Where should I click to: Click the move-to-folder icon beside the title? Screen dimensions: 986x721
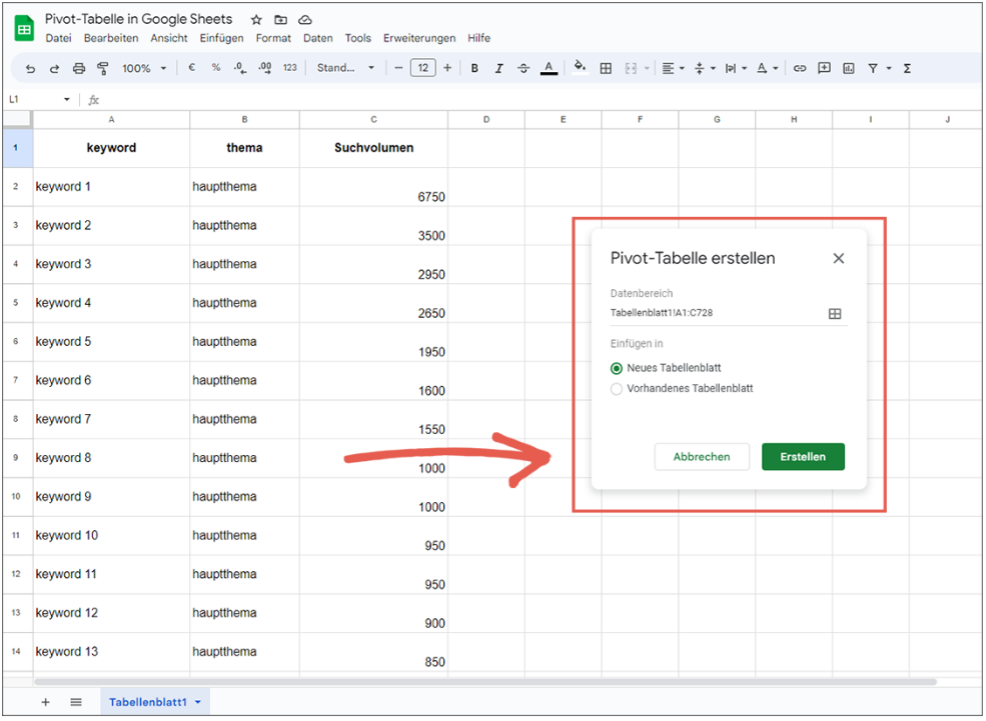(280, 20)
